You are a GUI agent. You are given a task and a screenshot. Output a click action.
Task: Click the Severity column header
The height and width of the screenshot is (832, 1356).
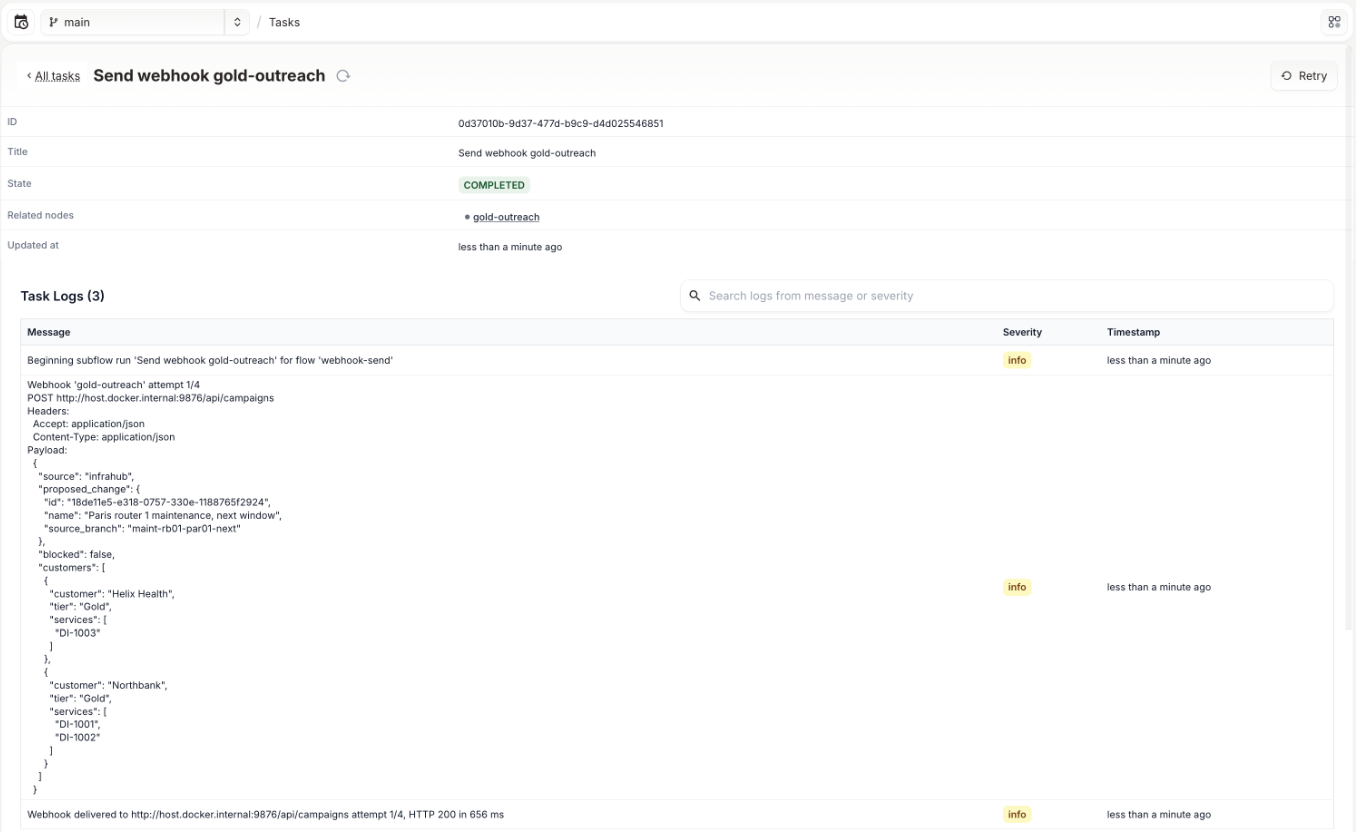point(1022,332)
